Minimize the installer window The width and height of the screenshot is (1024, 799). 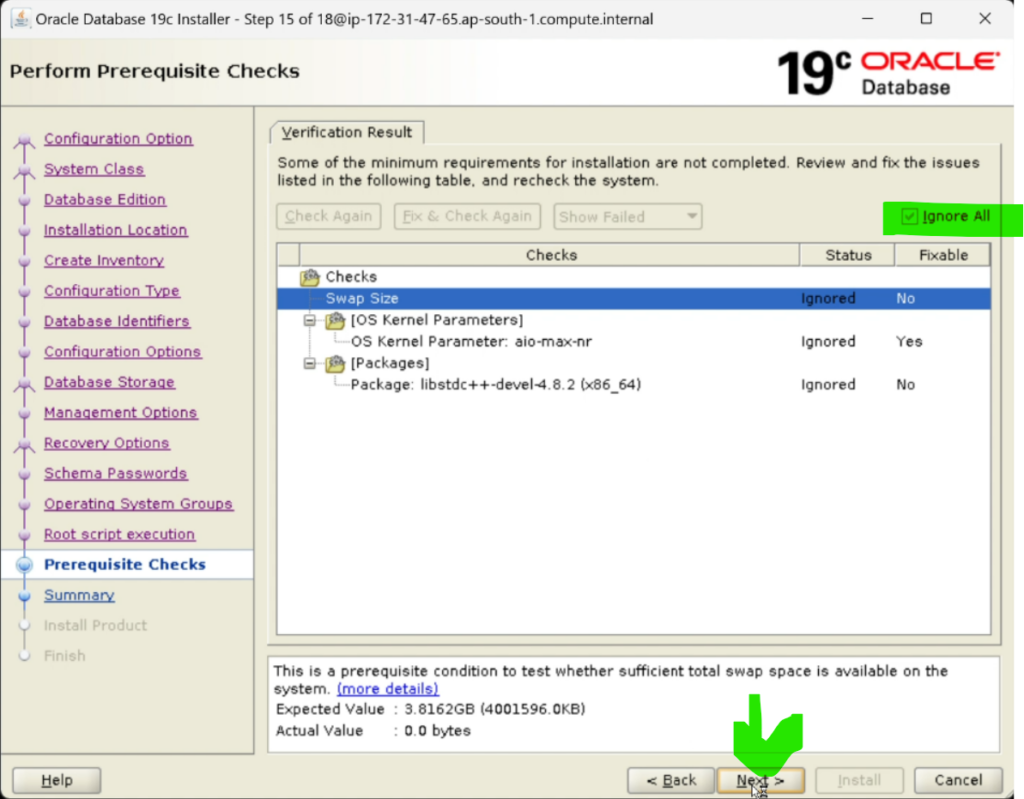point(867,18)
